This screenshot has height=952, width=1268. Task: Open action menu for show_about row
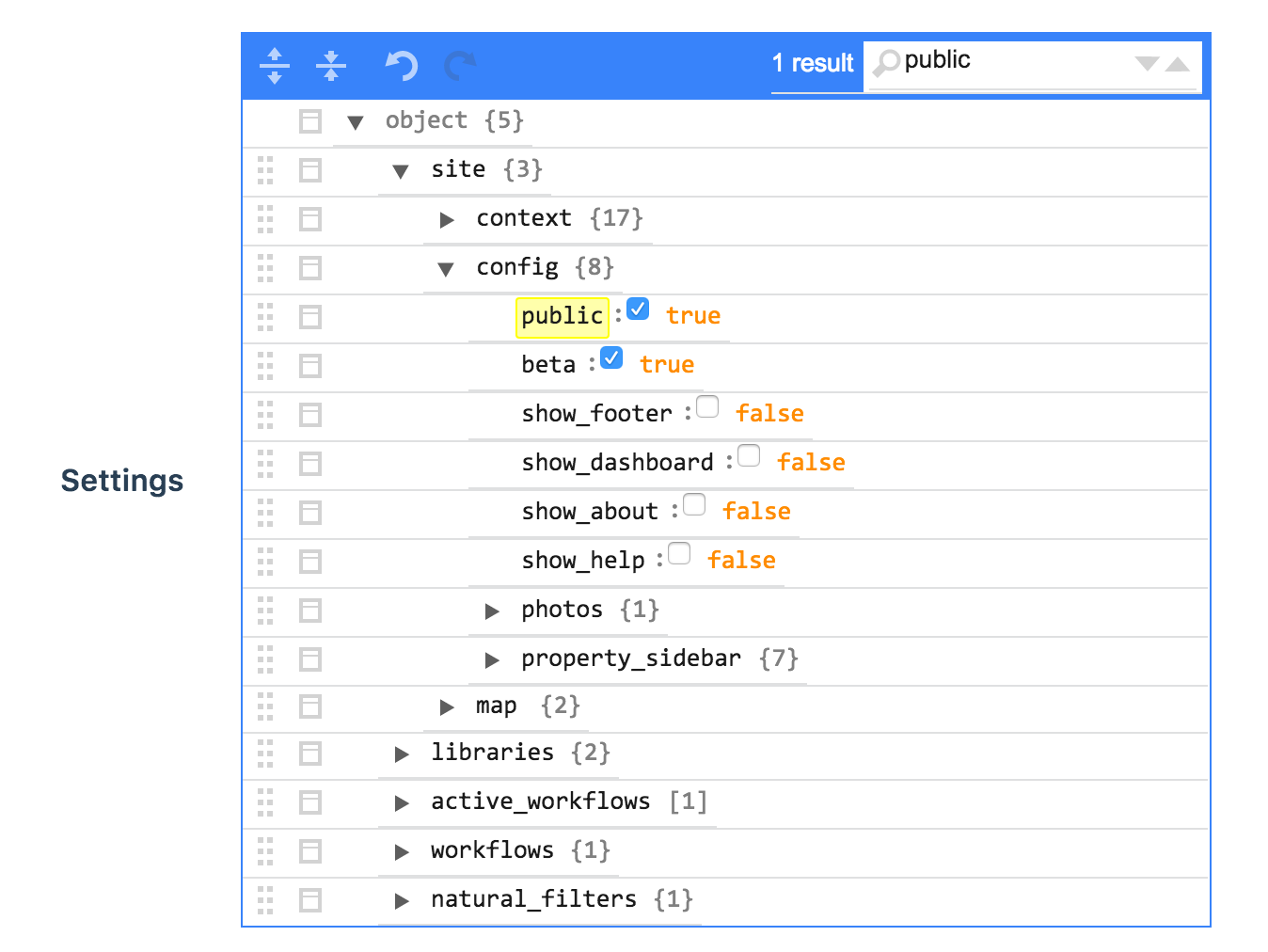pos(310,513)
